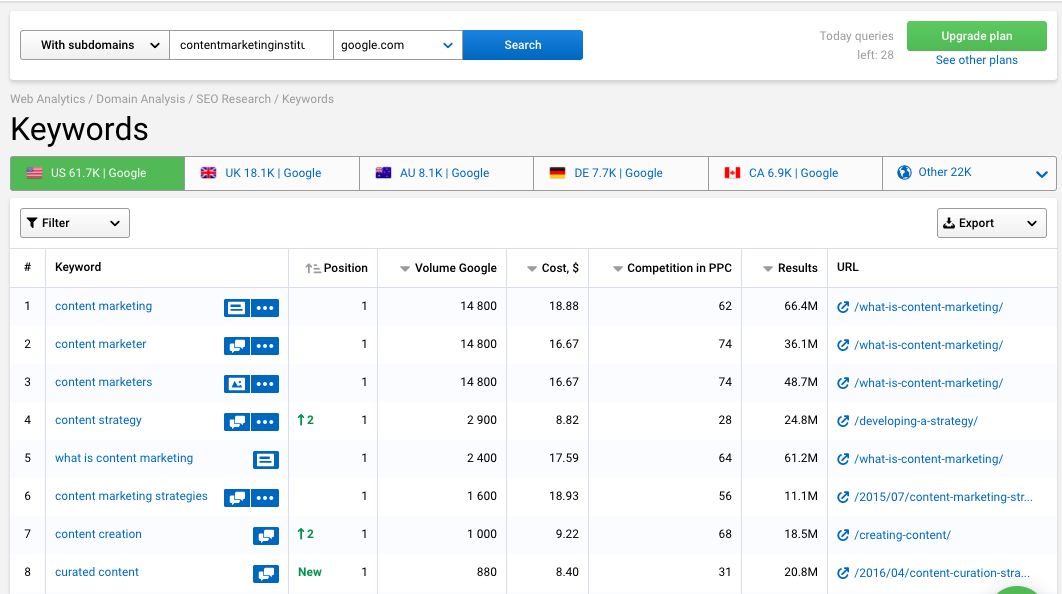Open the 'content marketer' keyword link
The image size is (1062, 594).
pyautogui.click(x=100, y=344)
